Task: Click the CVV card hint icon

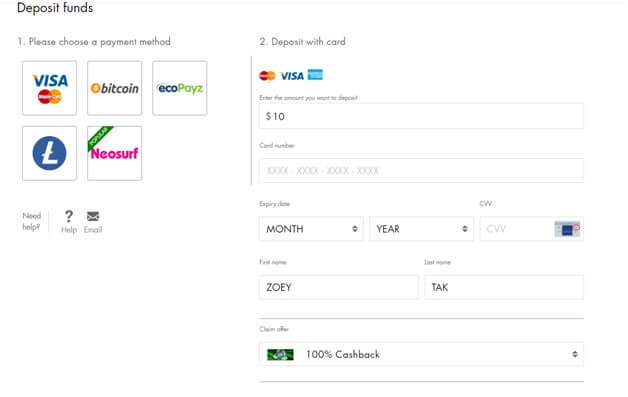Action: 567,229
